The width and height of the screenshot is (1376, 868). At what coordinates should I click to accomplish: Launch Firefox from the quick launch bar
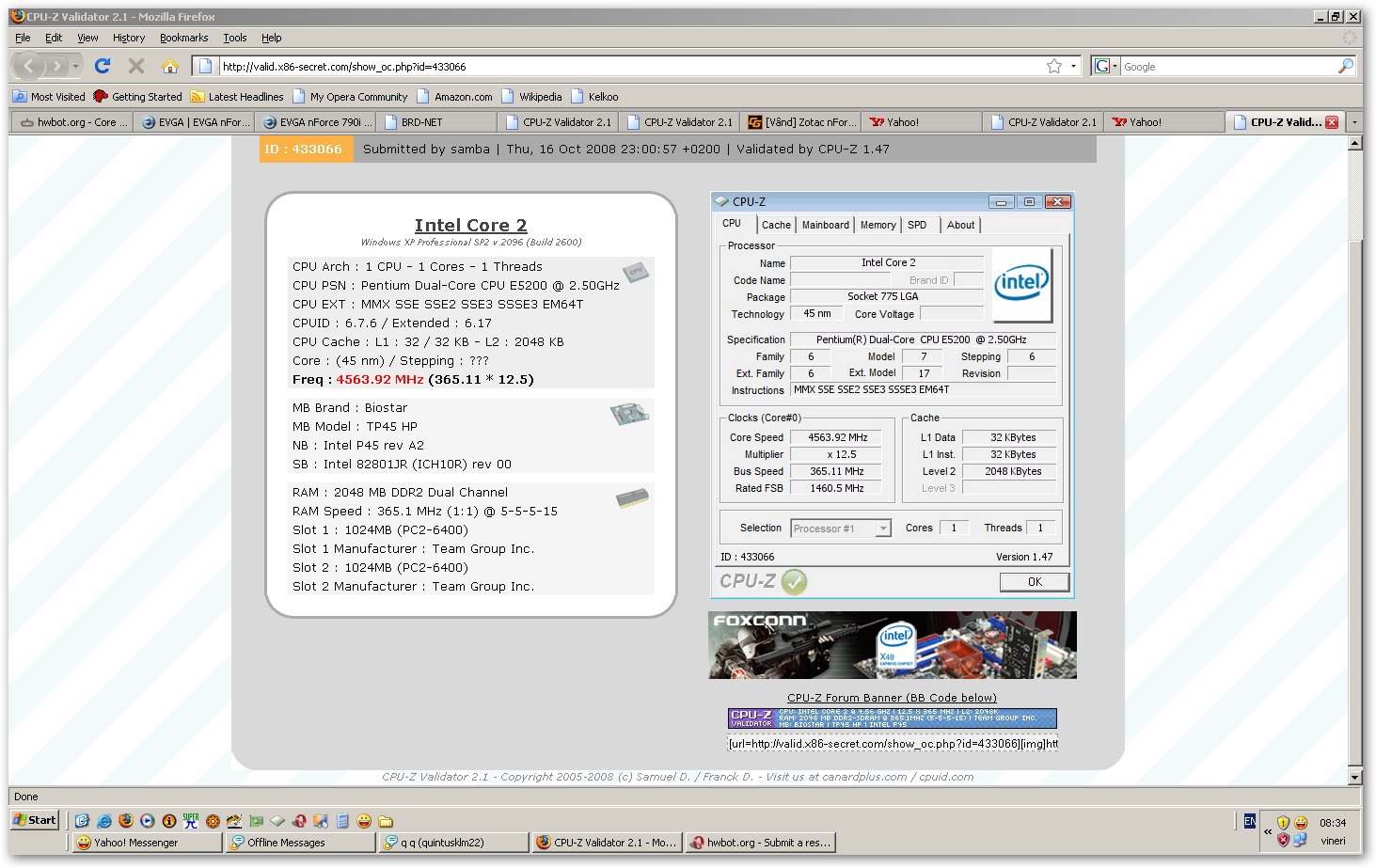[126, 821]
